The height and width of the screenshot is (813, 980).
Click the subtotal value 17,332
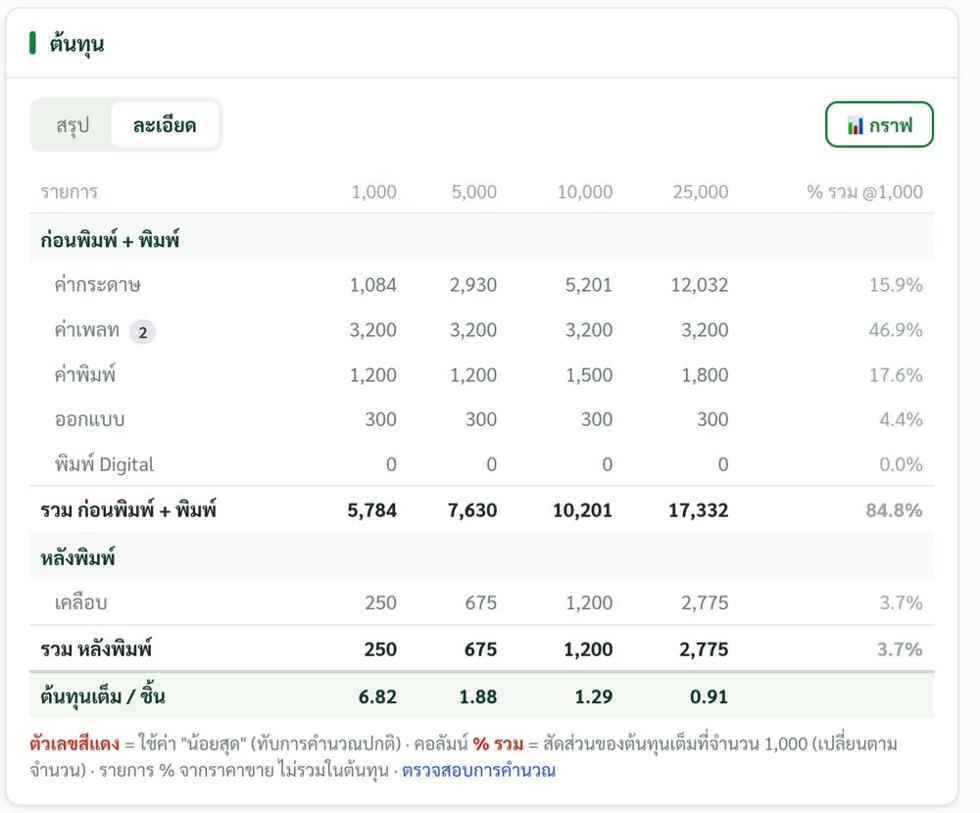click(699, 510)
